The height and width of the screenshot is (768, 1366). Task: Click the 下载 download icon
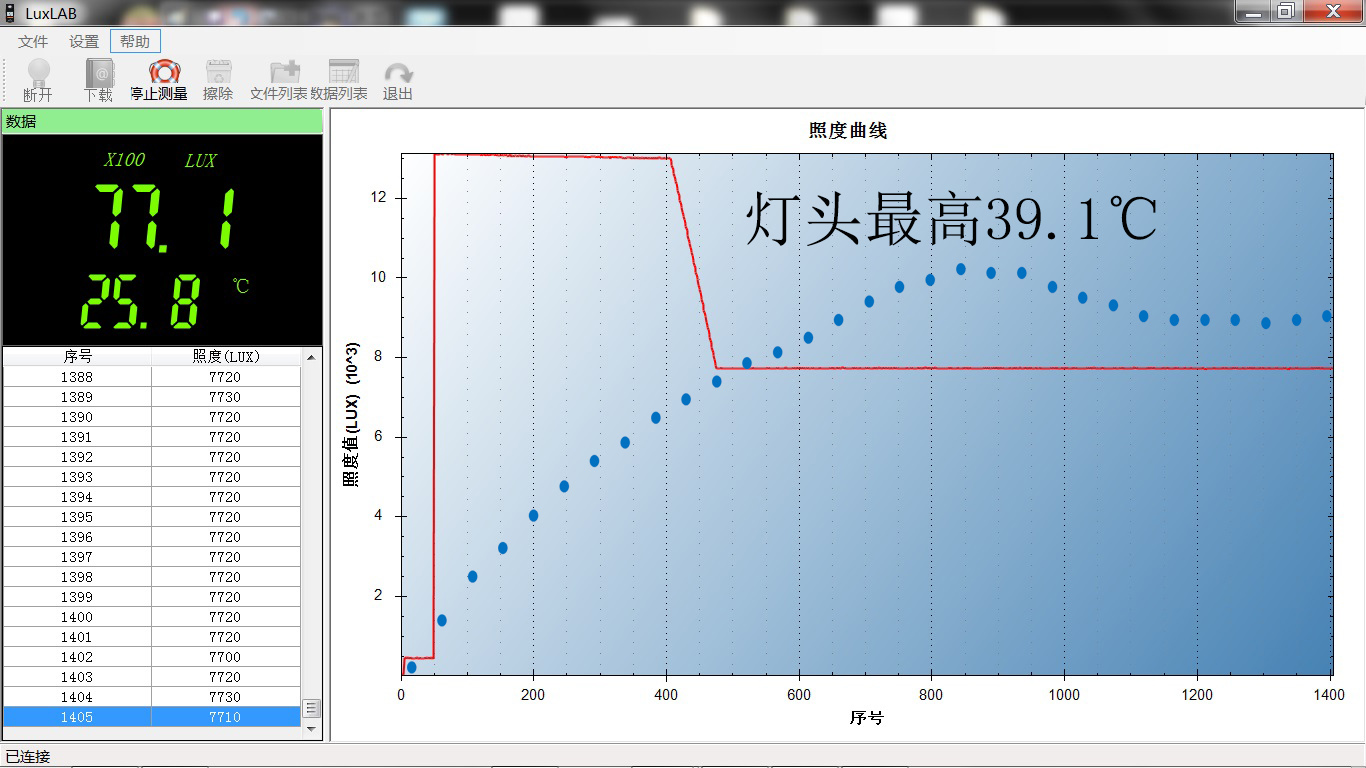(98, 72)
